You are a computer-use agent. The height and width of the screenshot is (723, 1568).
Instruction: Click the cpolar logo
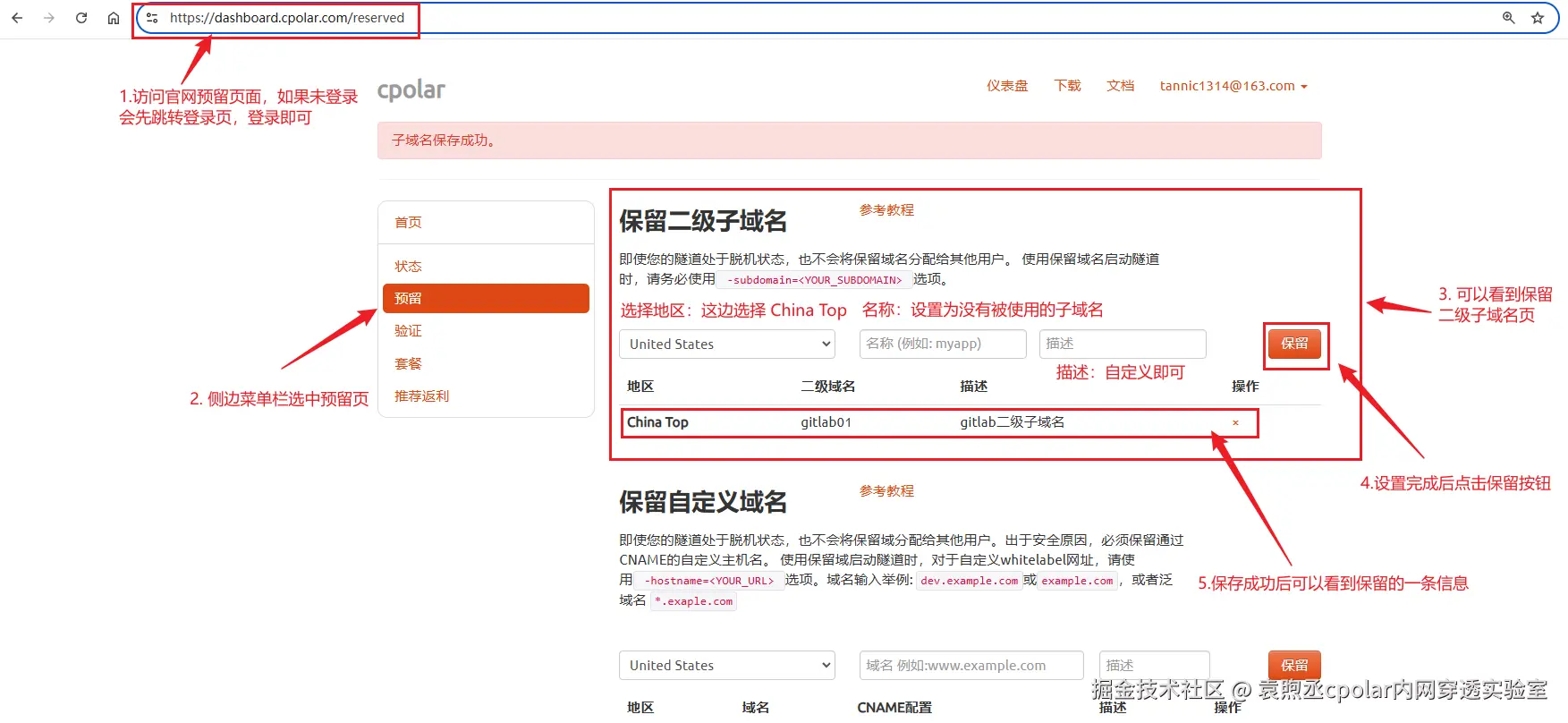coord(411,89)
